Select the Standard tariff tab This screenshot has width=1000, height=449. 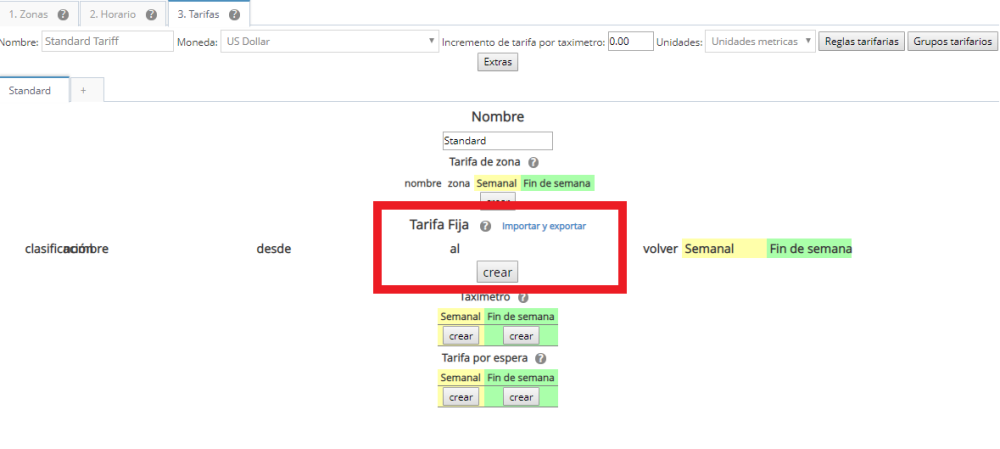[30, 90]
